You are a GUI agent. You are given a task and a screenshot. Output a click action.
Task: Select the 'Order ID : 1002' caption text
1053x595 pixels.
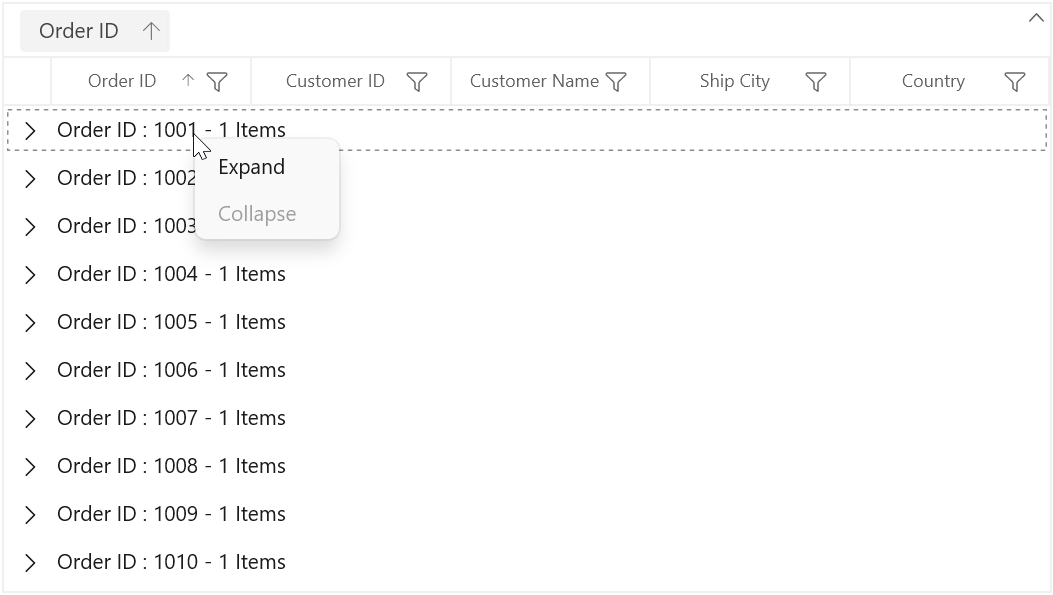(x=127, y=178)
